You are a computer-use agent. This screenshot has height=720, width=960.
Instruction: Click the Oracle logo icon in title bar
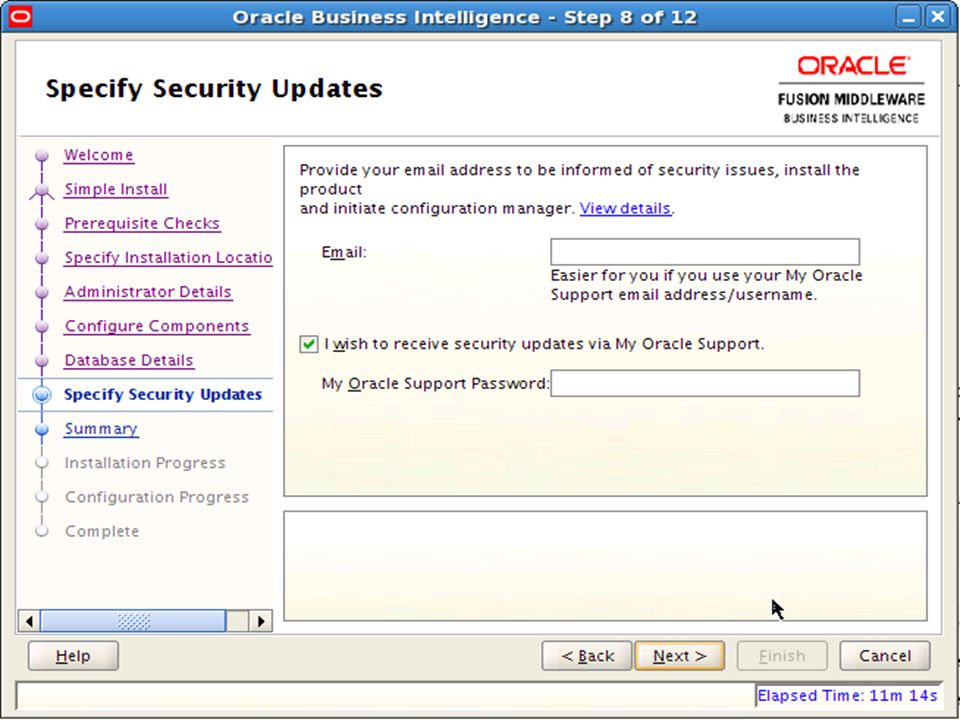click(21, 17)
